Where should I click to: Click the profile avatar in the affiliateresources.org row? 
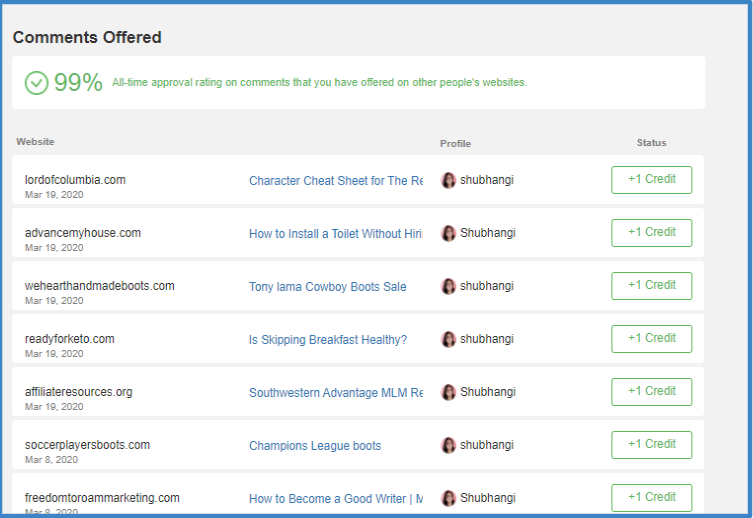coord(448,392)
